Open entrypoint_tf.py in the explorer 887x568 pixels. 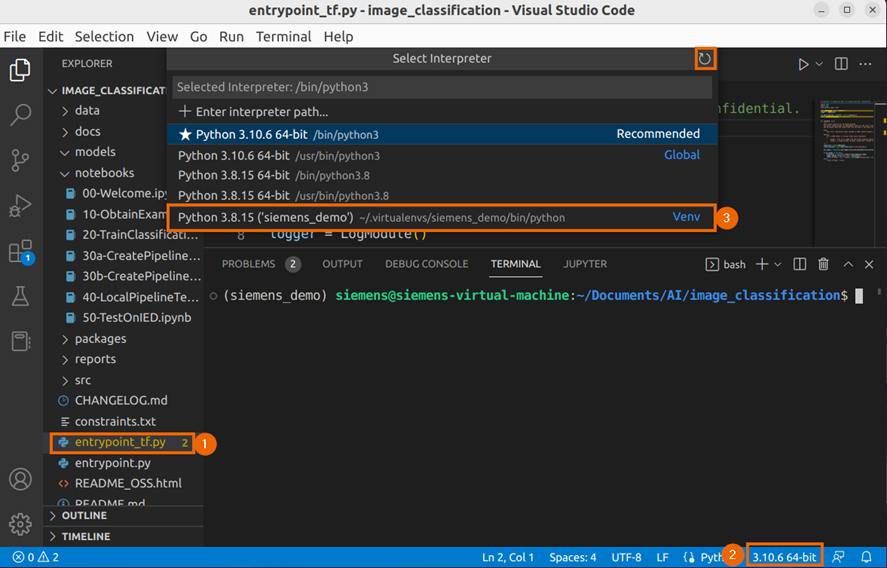pyautogui.click(x=119, y=442)
